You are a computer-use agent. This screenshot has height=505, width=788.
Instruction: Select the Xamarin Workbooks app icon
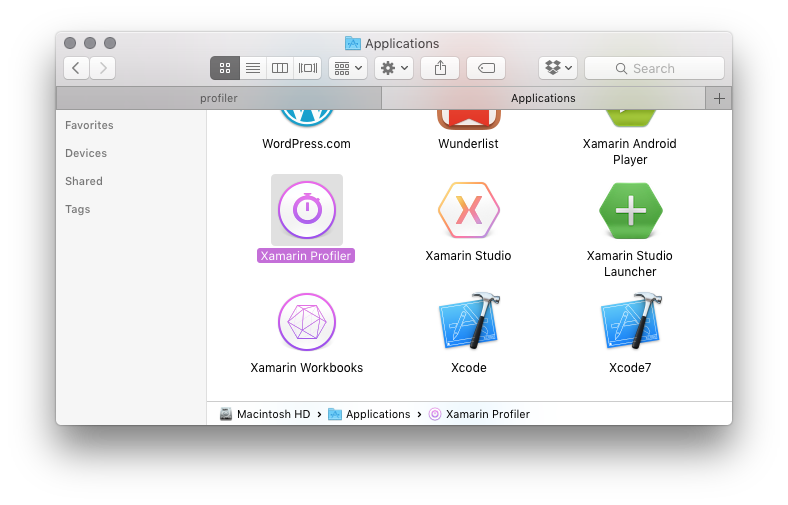point(307,322)
